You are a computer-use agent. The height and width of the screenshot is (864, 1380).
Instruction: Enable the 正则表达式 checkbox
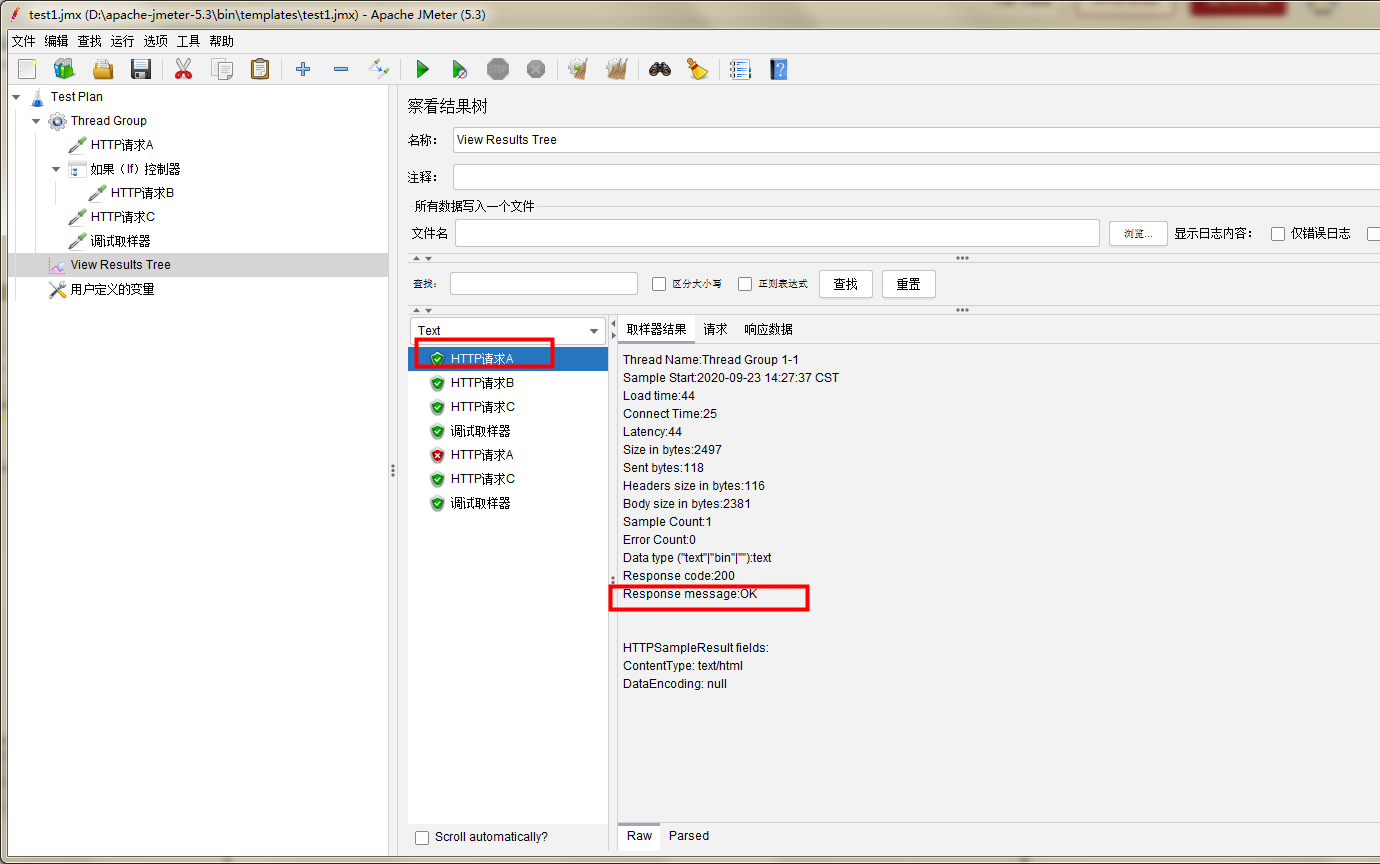745,284
